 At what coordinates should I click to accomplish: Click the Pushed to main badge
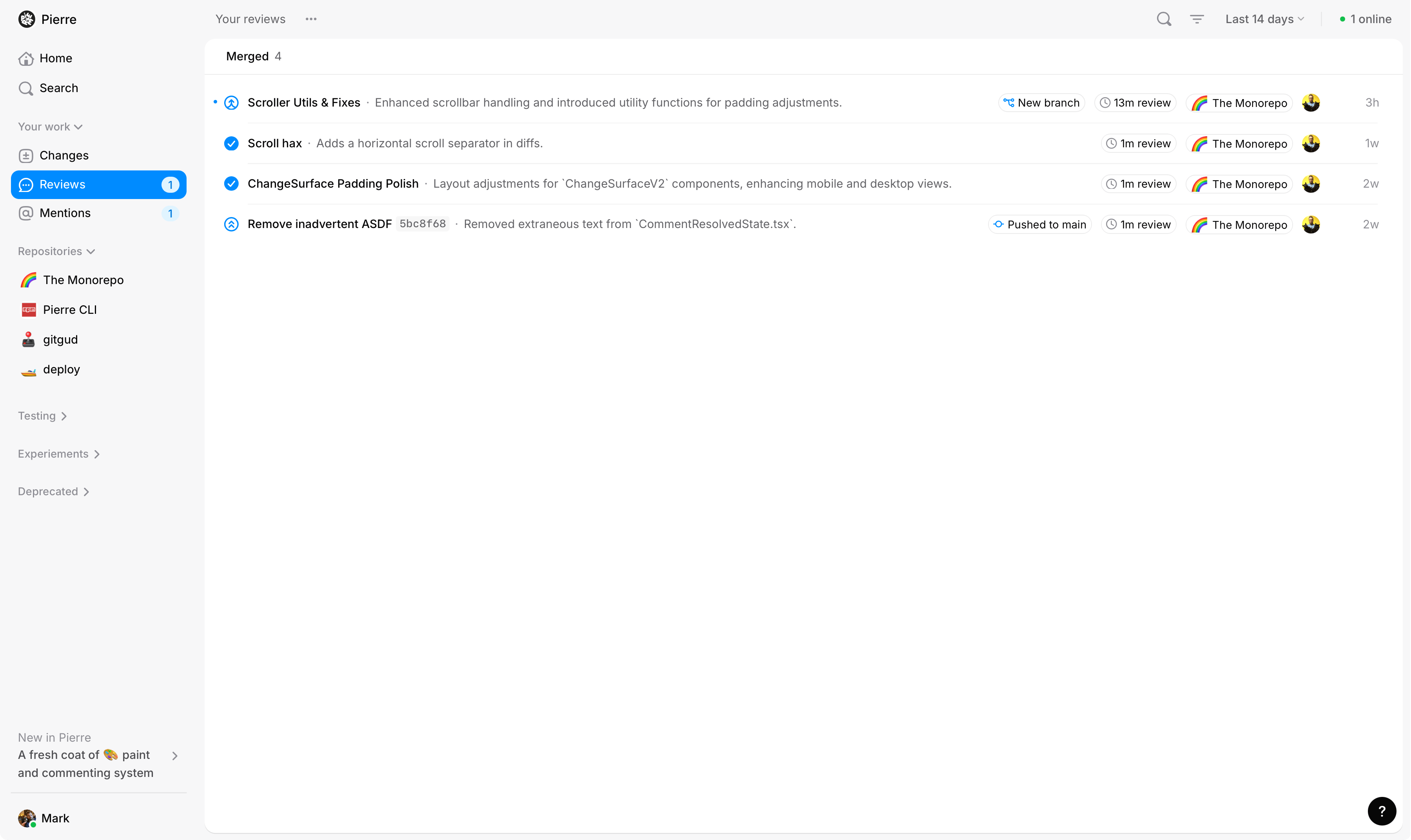point(1040,225)
